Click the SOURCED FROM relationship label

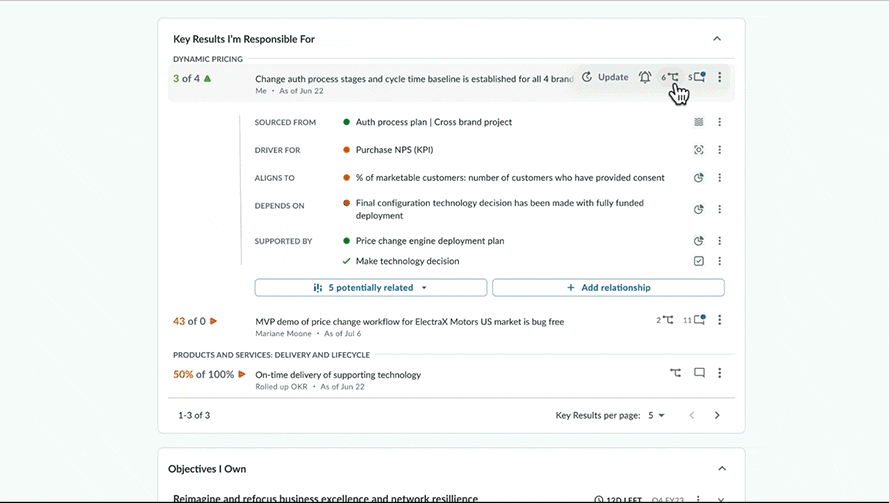point(285,122)
